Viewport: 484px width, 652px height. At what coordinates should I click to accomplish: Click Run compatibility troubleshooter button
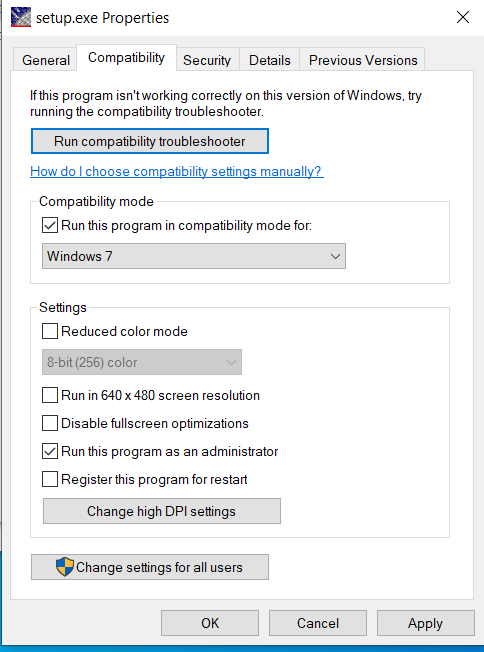(150, 141)
